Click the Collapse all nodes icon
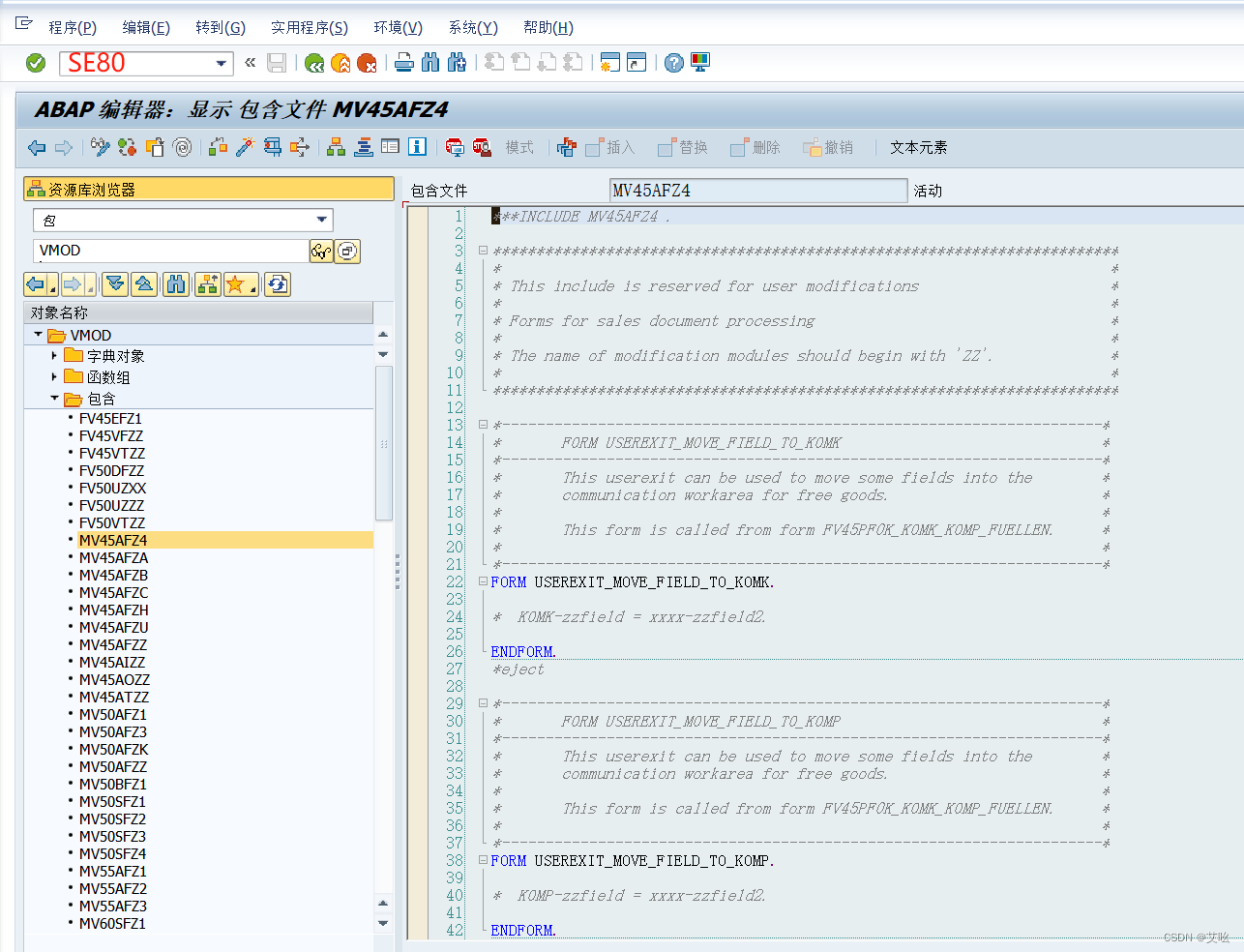Screen dimensions: 1244x952 pos(144,284)
